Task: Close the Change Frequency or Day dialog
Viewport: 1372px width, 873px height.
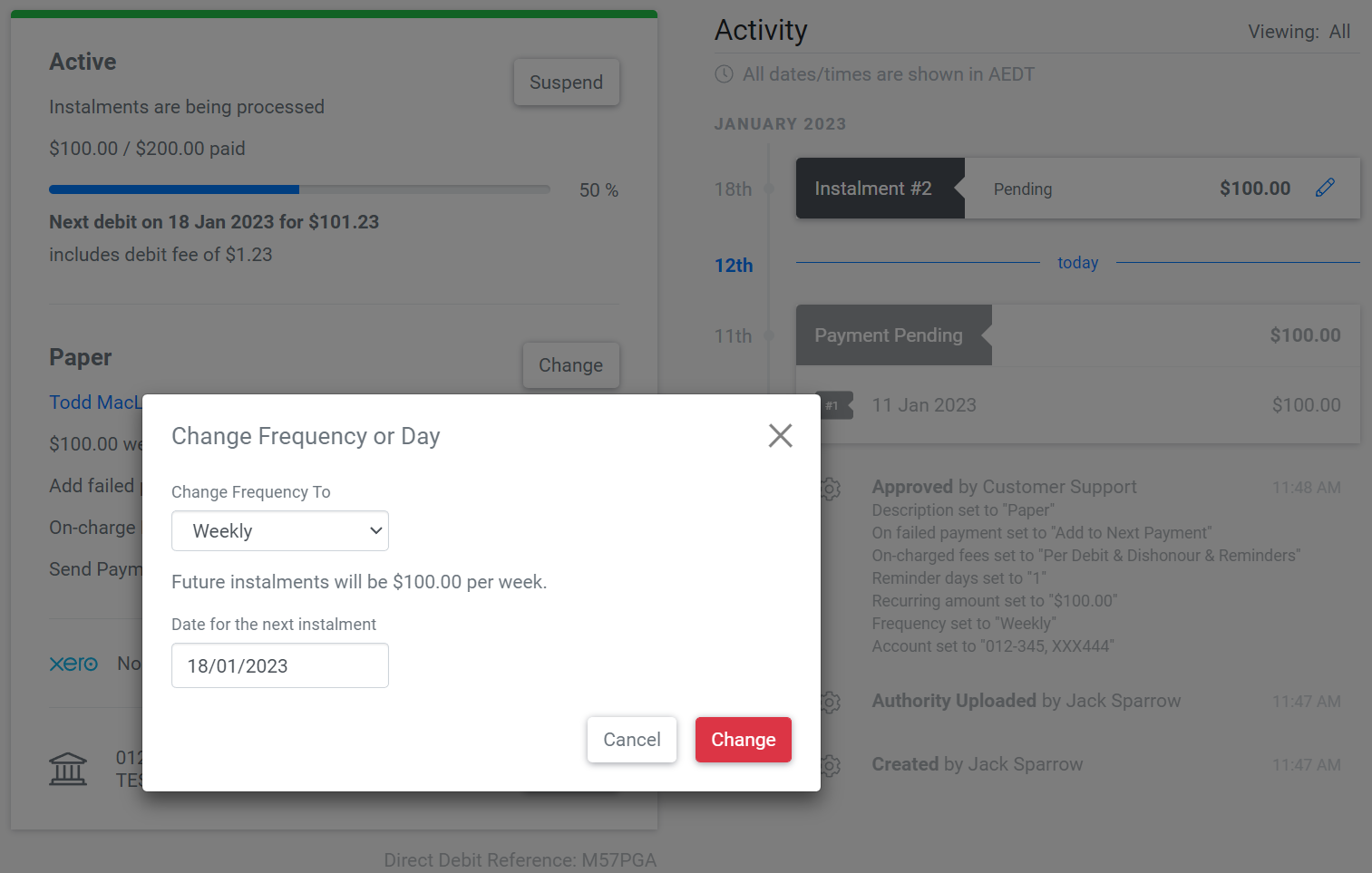Action: (x=780, y=436)
